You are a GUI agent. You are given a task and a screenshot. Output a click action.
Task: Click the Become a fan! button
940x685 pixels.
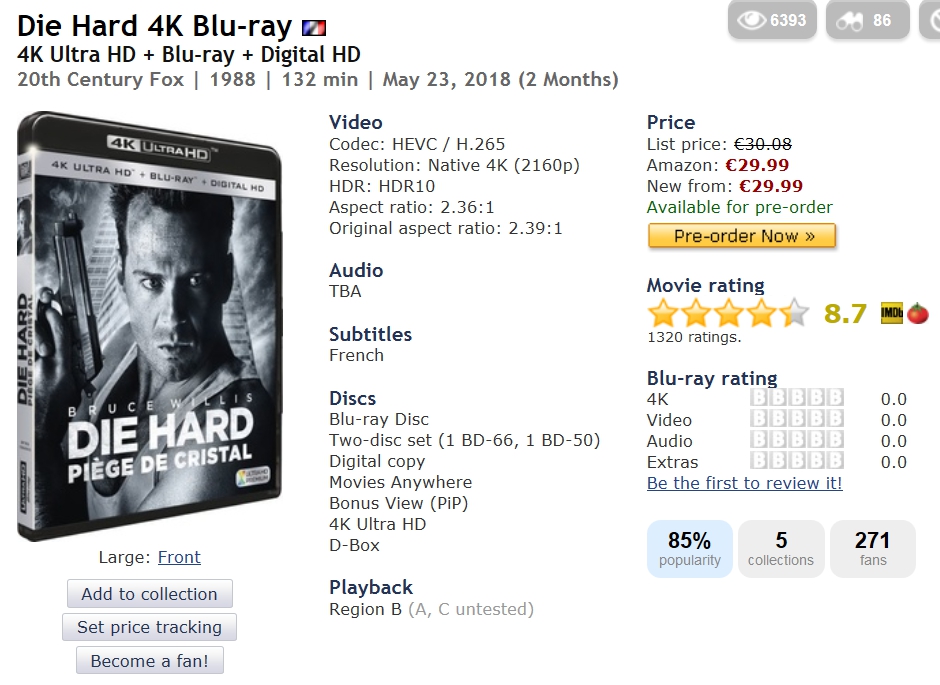click(149, 660)
